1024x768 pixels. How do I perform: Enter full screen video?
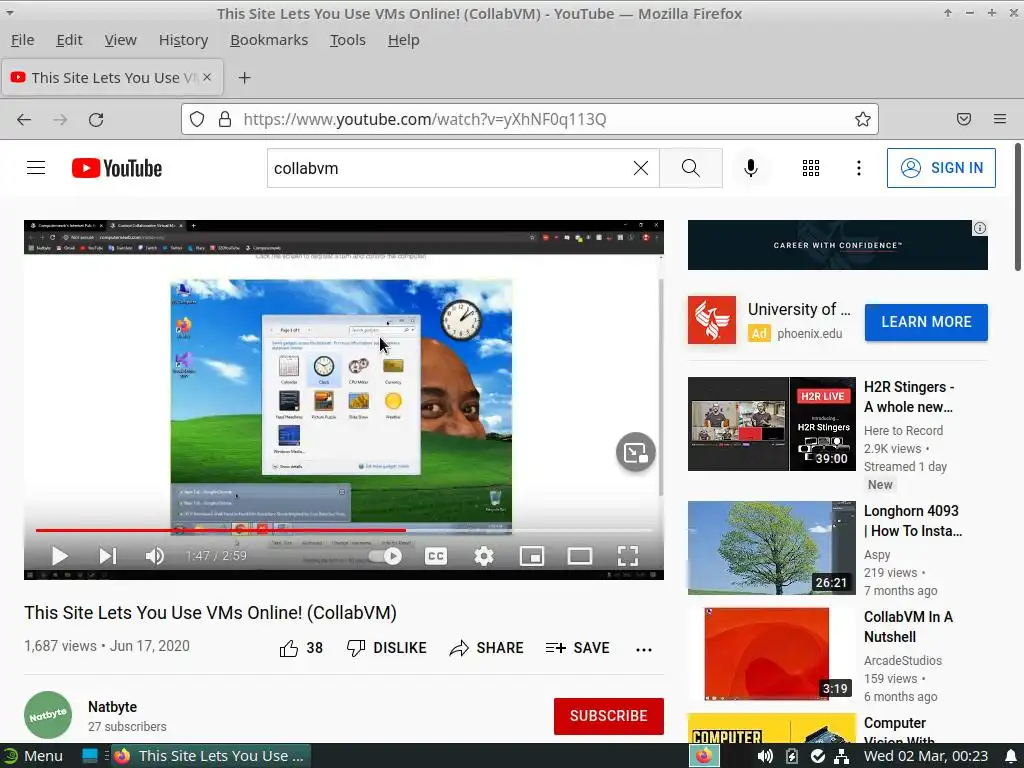(628, 556)
